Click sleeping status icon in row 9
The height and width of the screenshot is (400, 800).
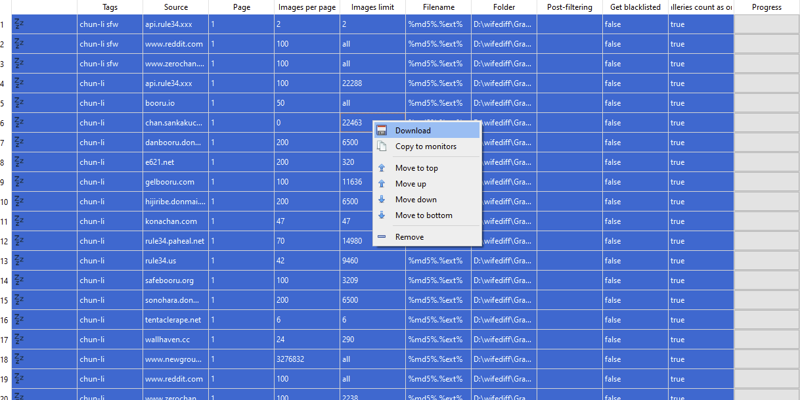pyautogui.click(x=19, y=182)
